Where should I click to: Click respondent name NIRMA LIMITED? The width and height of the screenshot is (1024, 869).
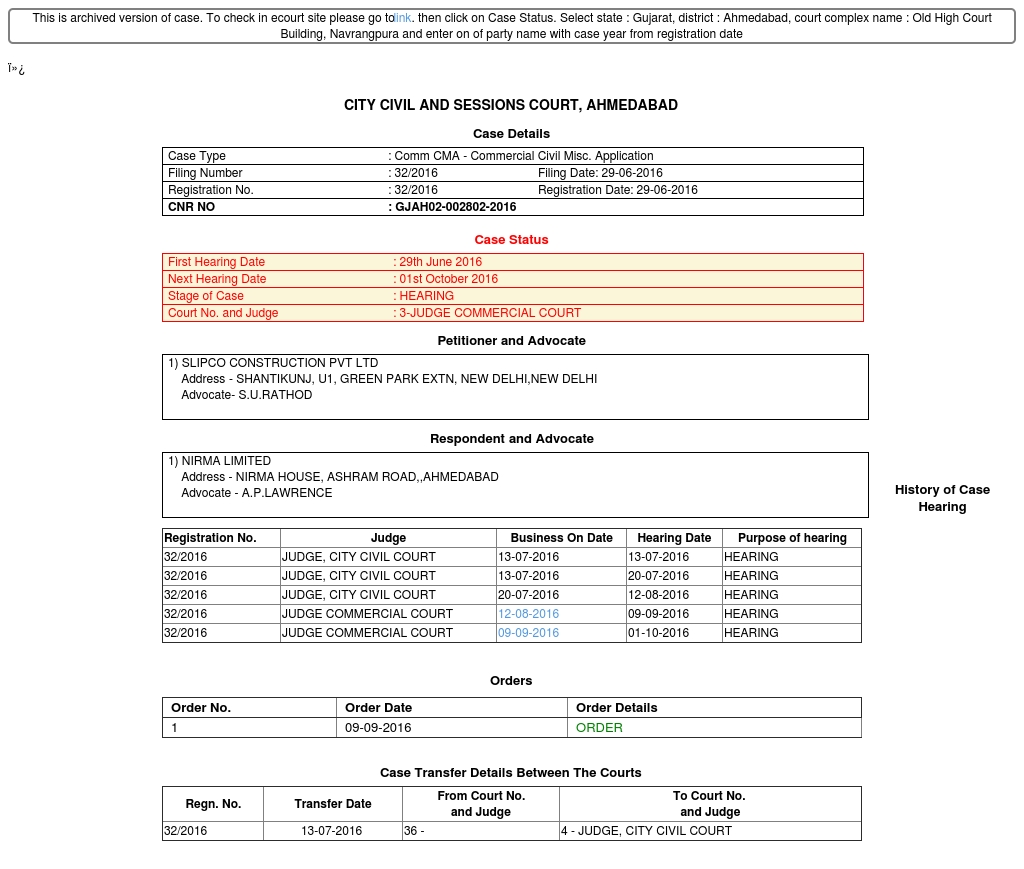226,461
